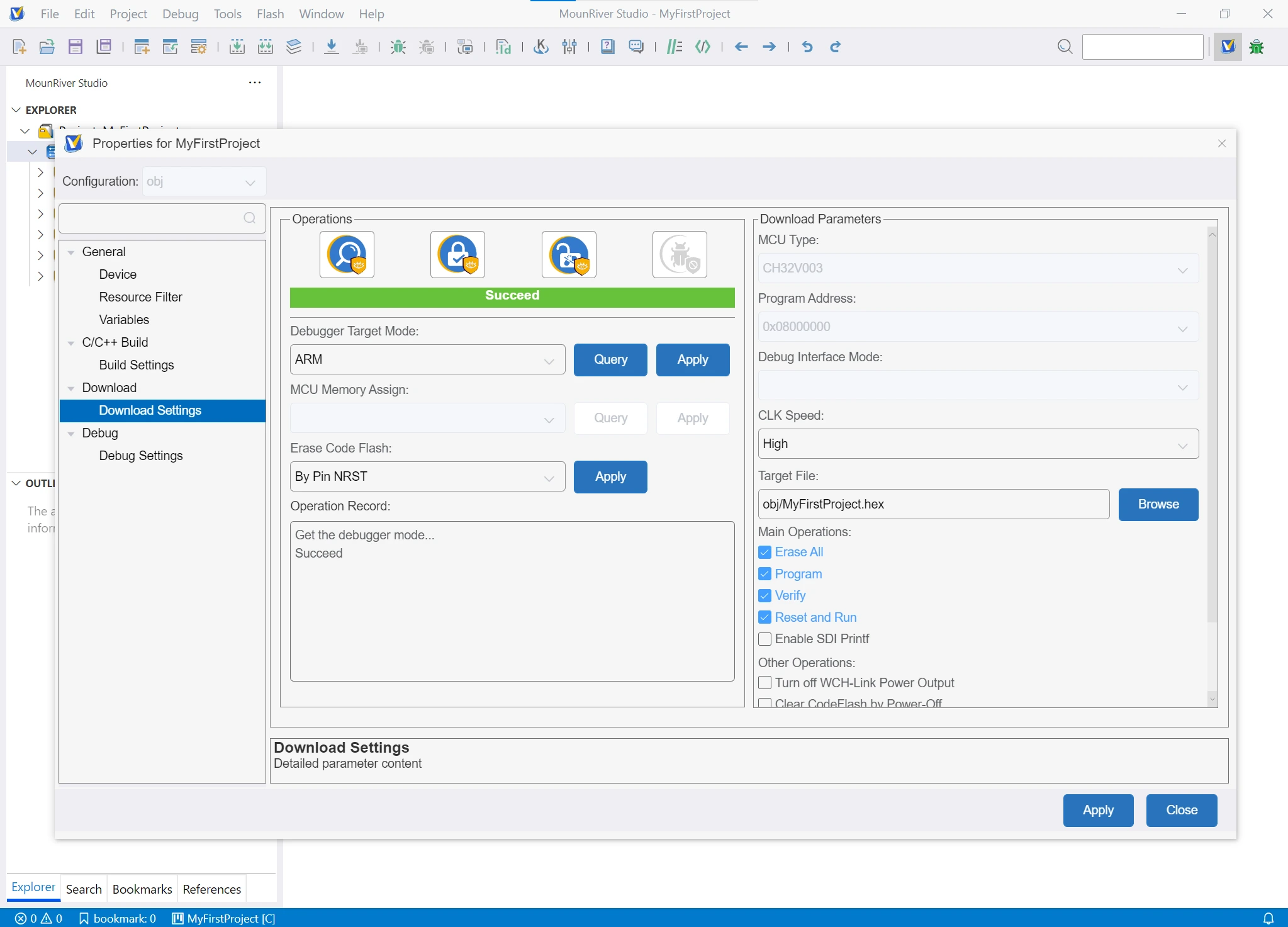The height and width of the screenshot is (927, 1288).
Task: Click the Redo toolbar icon
Action: [836, 47]
